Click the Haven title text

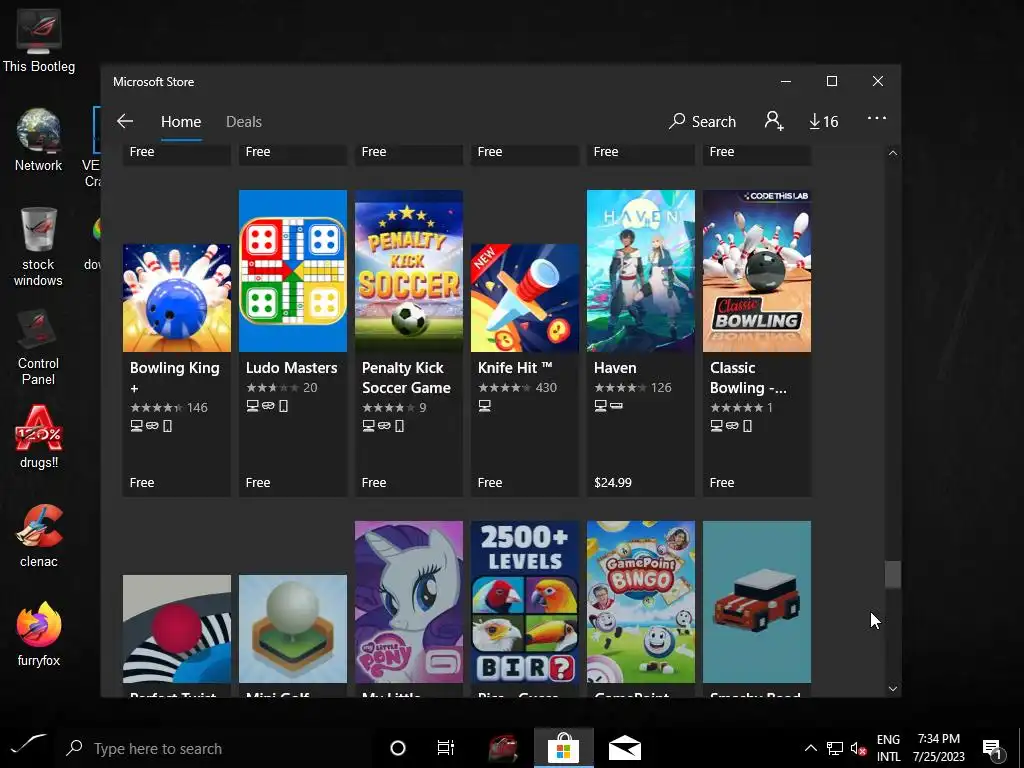pyautogui.click(x=615, y=368)
